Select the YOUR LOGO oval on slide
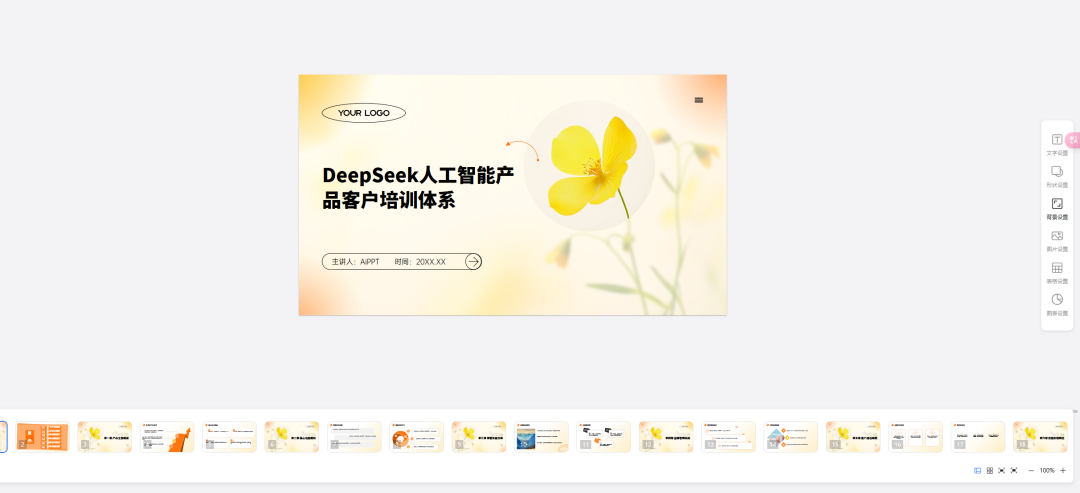This screenshot has height=493, width=1080. click(x=364, y=113)
